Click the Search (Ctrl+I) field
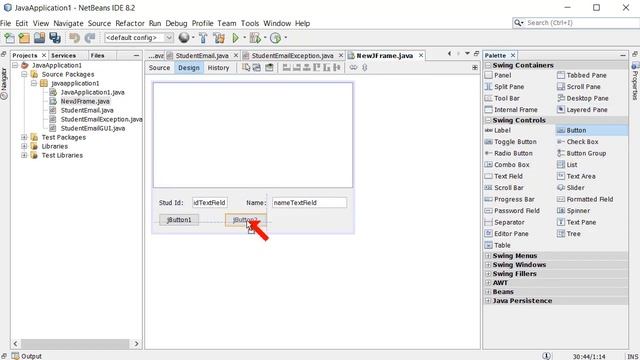This screenshot has width=640, height=360. point(576,23)
